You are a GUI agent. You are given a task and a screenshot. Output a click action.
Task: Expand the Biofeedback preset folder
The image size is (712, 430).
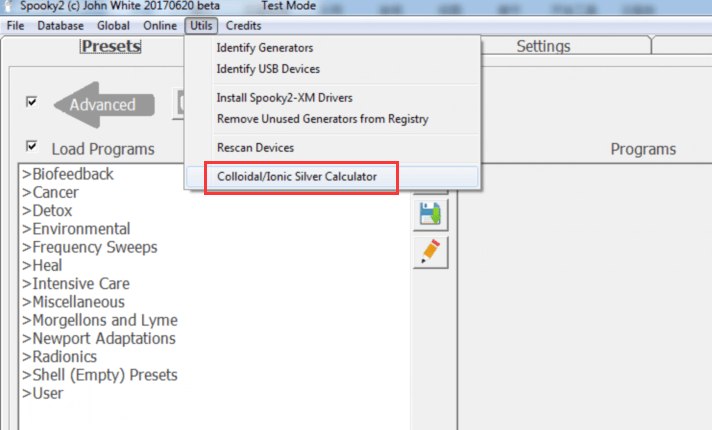(67, 174)
